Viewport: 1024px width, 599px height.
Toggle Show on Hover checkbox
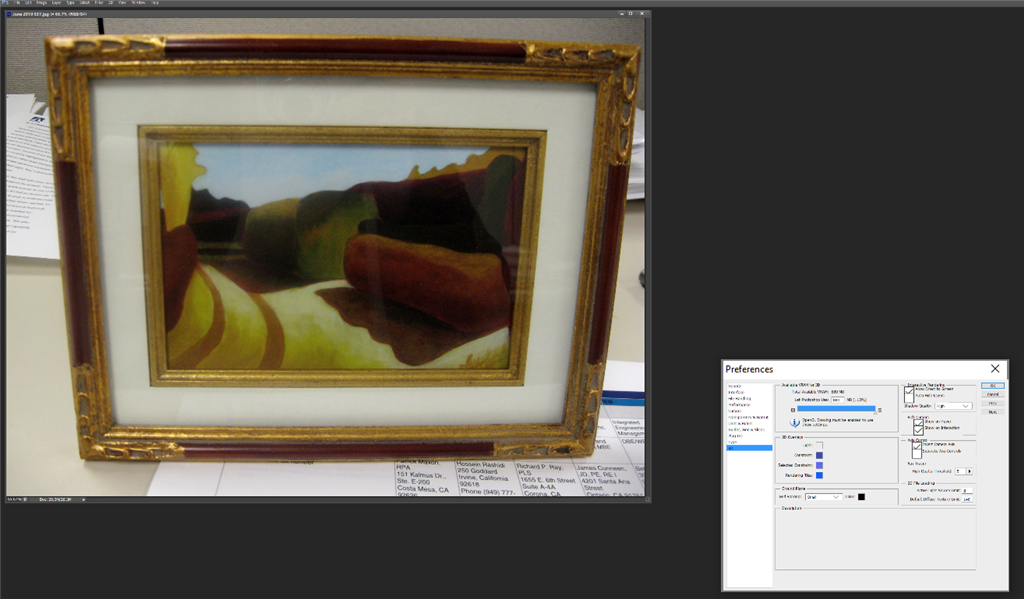click(x=918, y=423)
